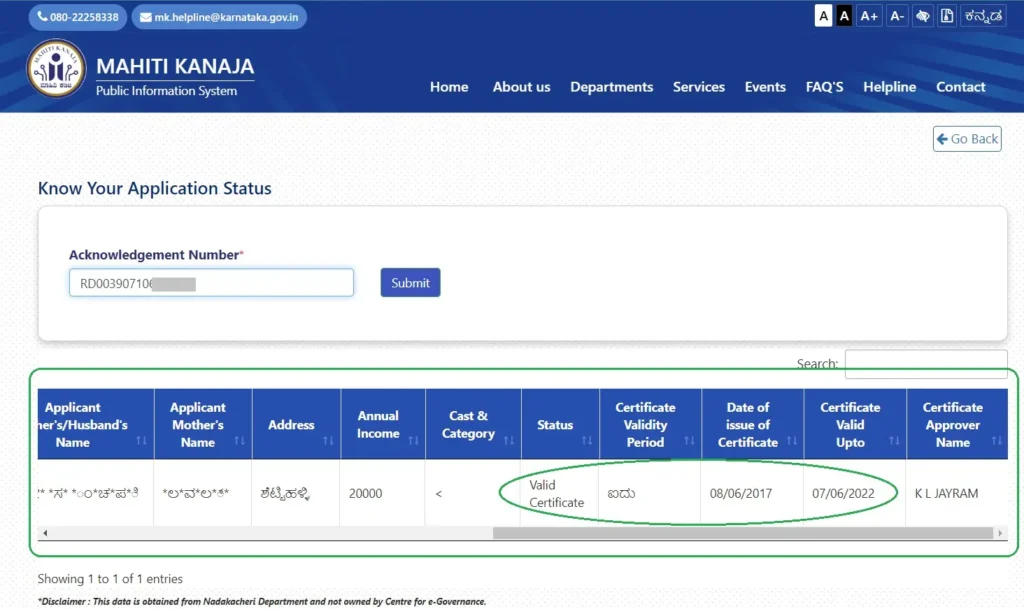
Task: Open the About us menu item
Action: coord(521,87)
